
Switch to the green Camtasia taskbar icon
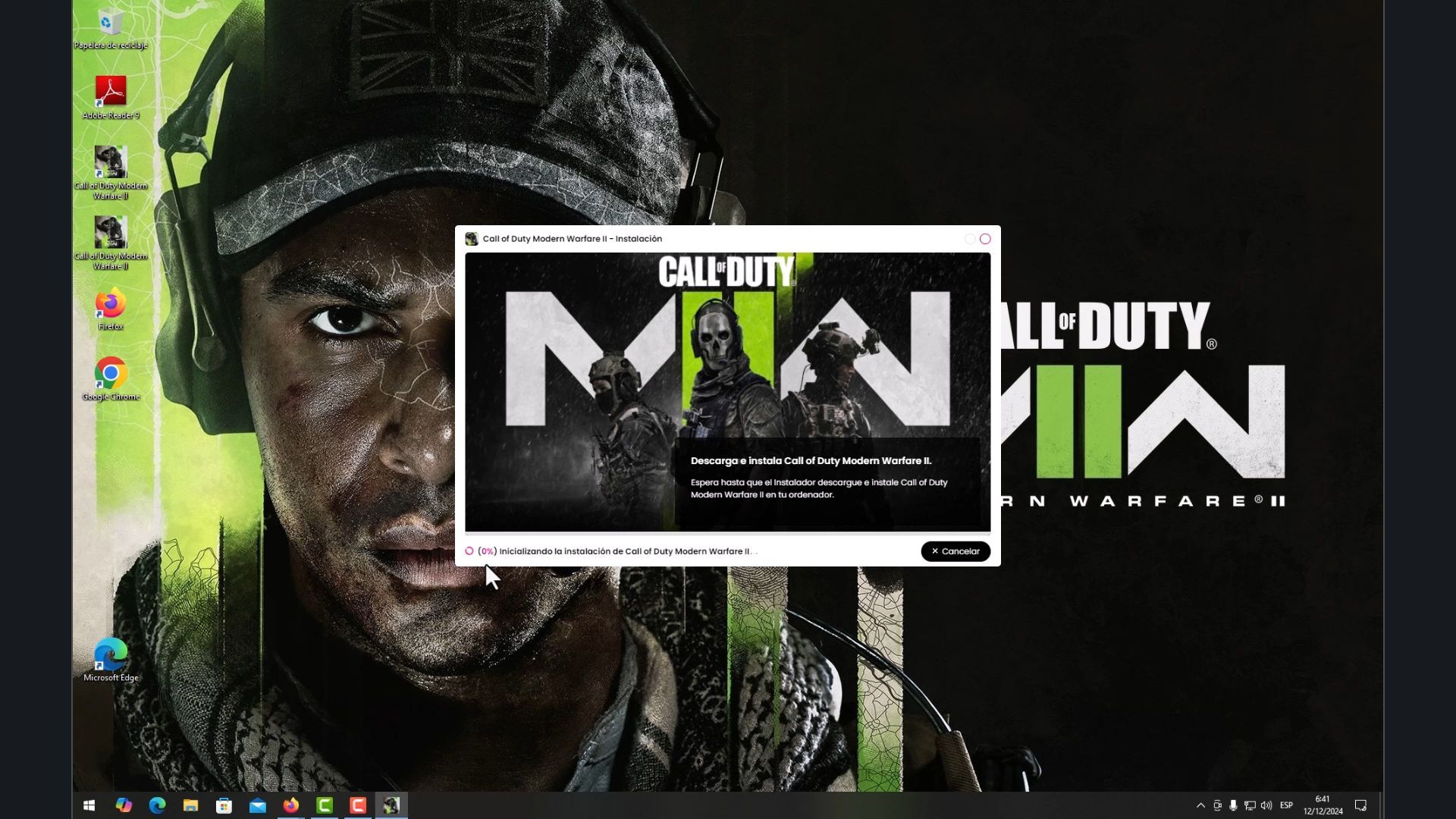(x=325, y=805)
